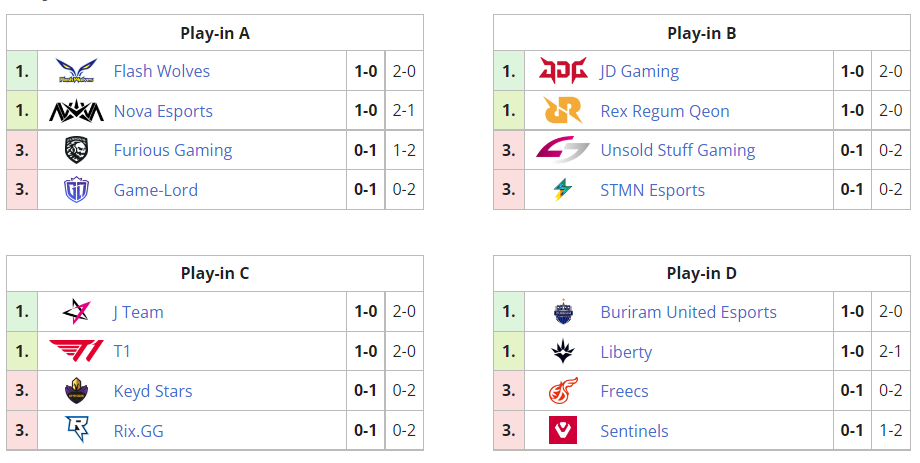Click the Unsold Stuff Gaming logo
Viewport: 920px width, 463px height.
(x=563, y=150)
